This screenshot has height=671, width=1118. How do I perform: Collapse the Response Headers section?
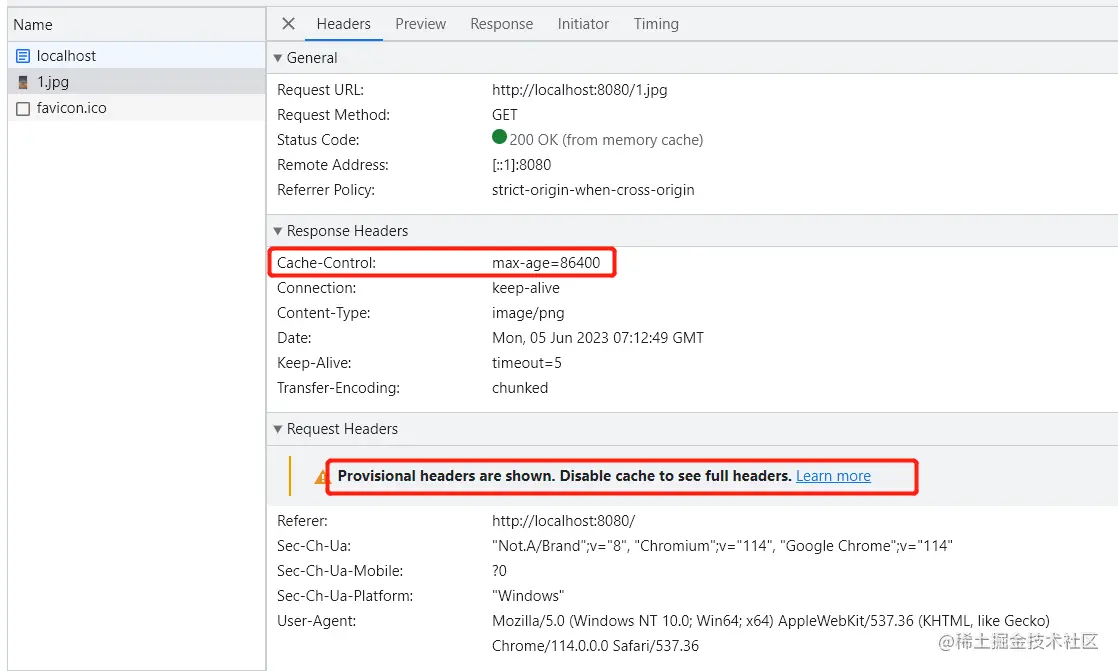coord(278,231)
